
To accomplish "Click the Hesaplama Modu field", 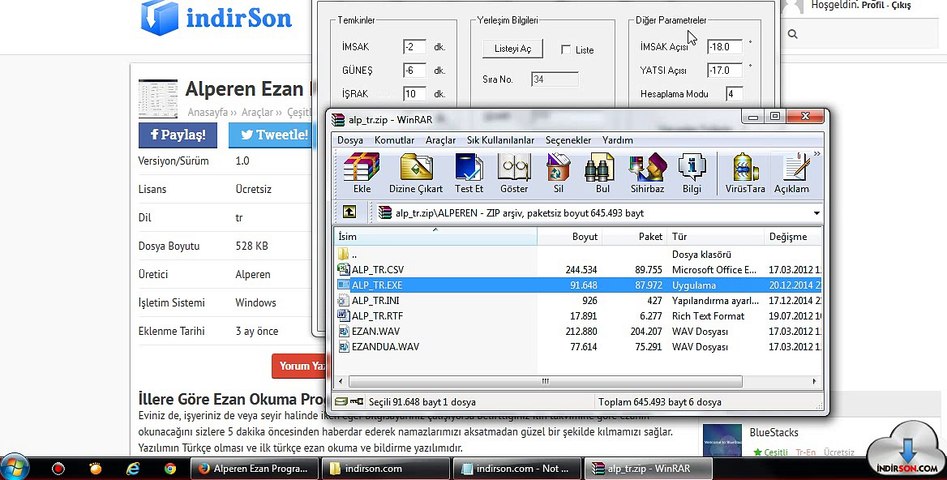I will click(734, 94).
